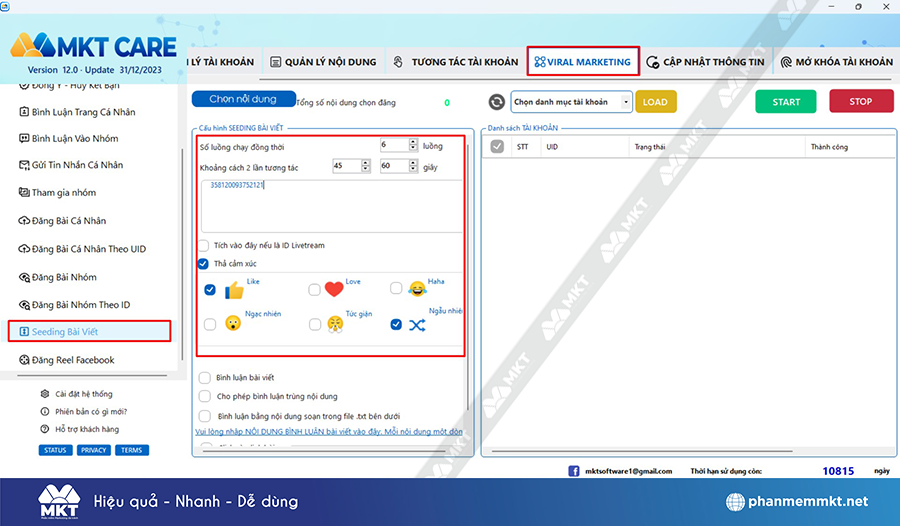Click the sidebar menu vertical scrollbar
The image size is (900, 526).
[x=183, y=253]
